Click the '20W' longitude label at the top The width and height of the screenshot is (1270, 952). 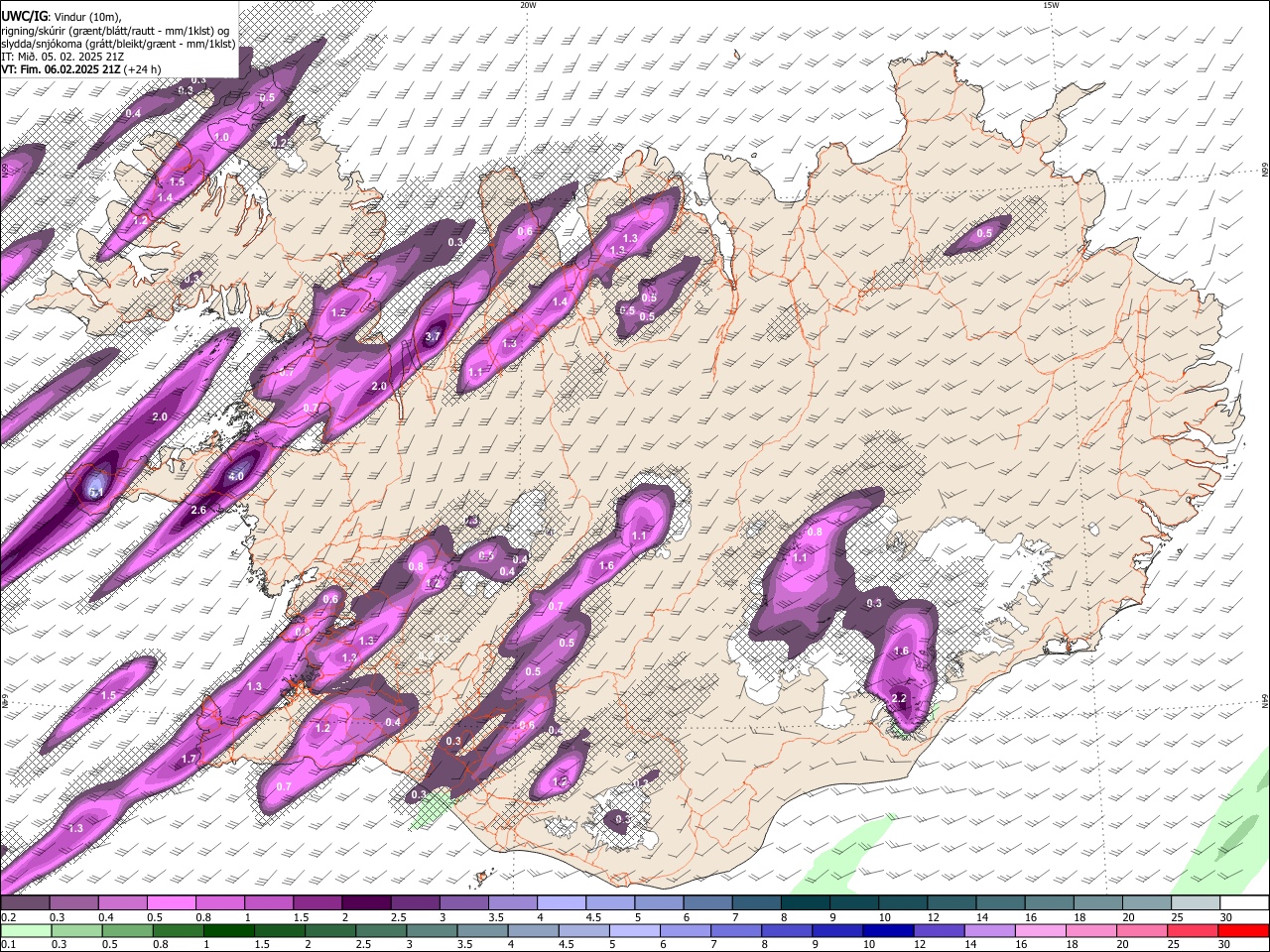[x=528, y=5]
